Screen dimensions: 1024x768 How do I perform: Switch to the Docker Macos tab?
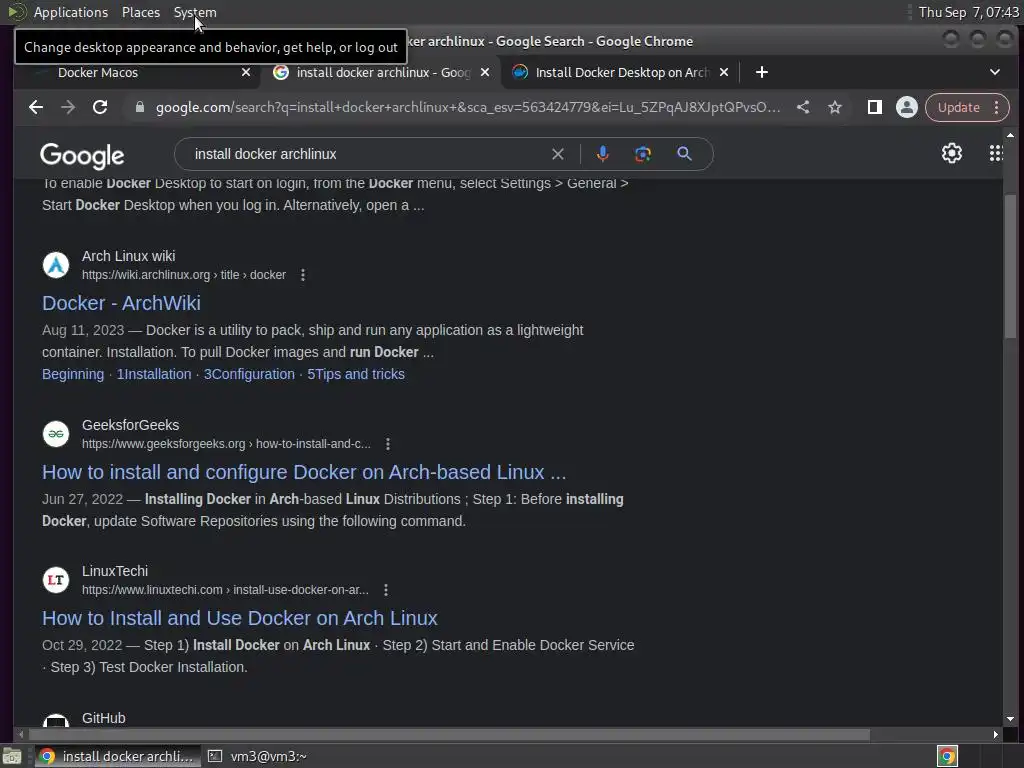[x=137, y=72]
